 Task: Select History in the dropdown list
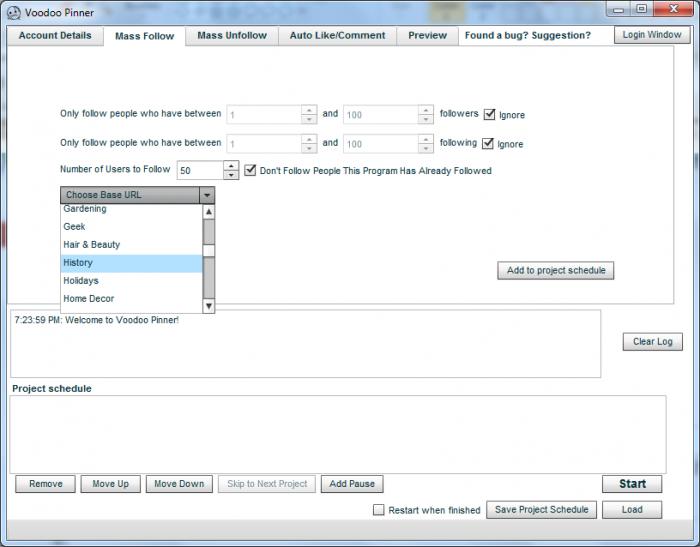coord(131,263)
